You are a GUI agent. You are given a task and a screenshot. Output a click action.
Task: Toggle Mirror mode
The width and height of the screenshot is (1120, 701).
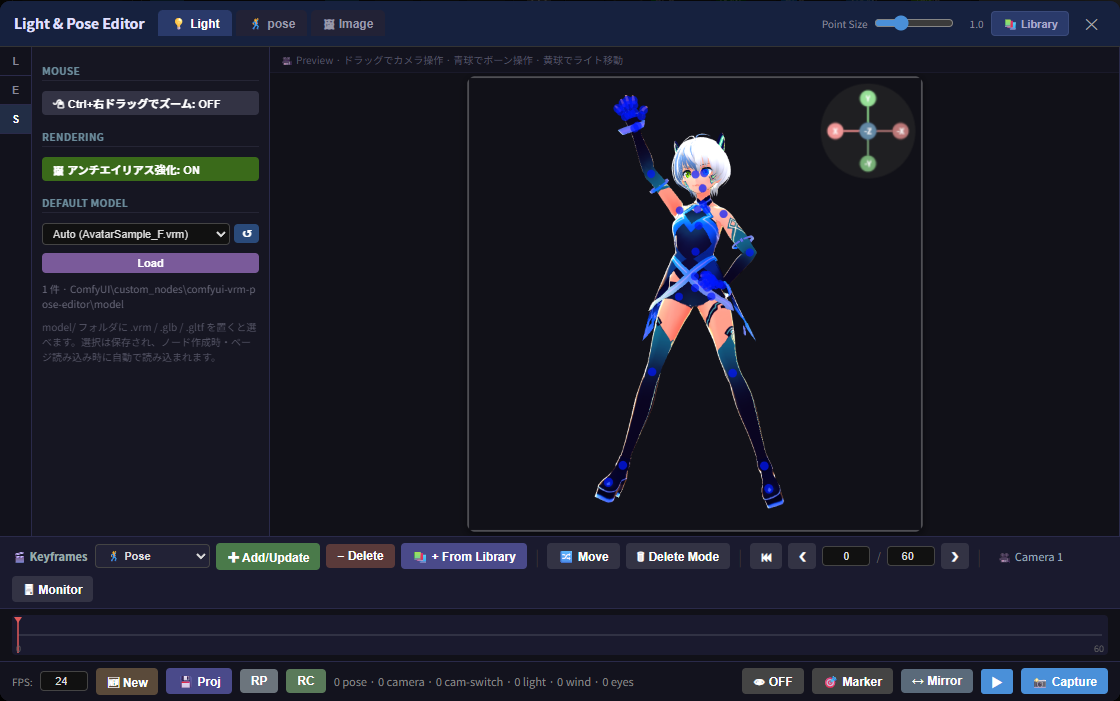[x=936, y=681]
